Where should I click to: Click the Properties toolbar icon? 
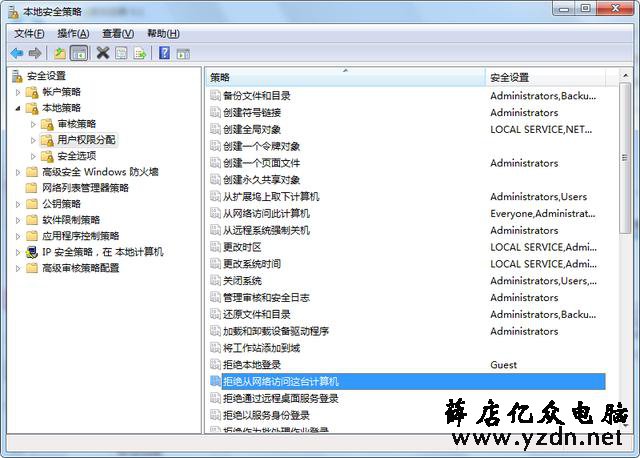click(x=121, y=53)
